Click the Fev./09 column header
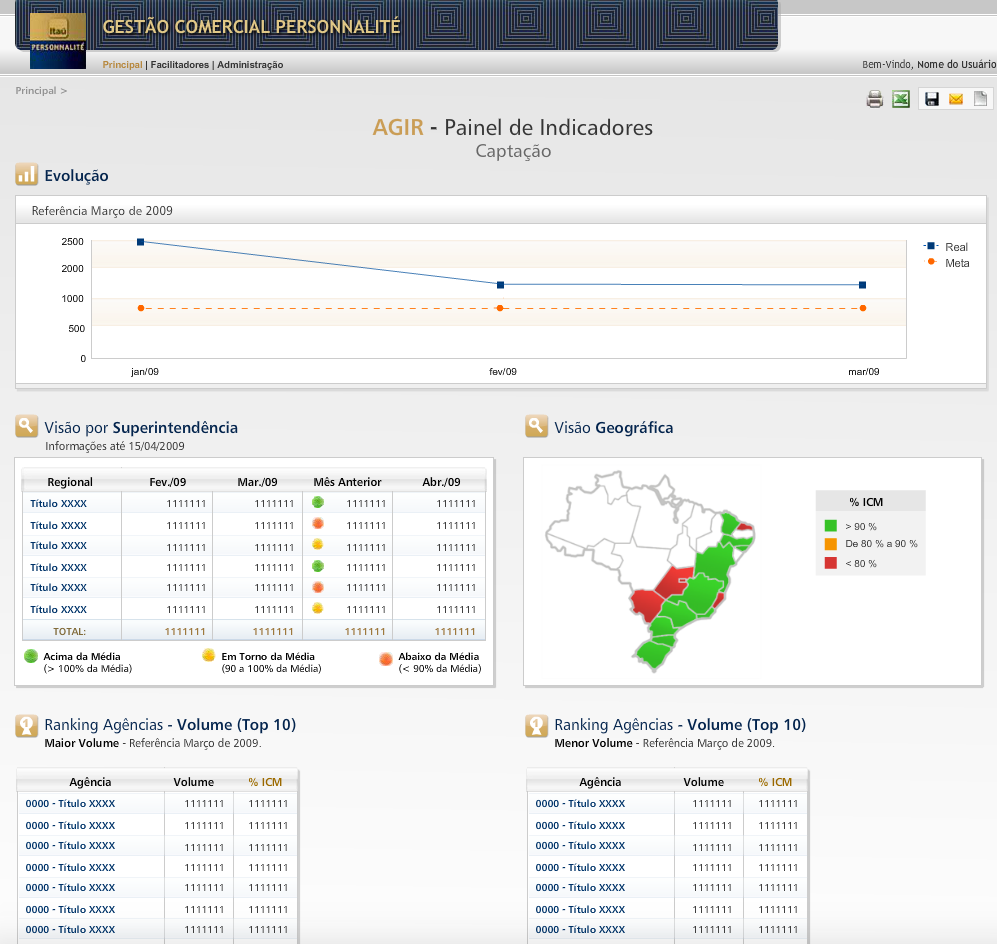This screenshot has width=997, height=944. coord(168,482)
